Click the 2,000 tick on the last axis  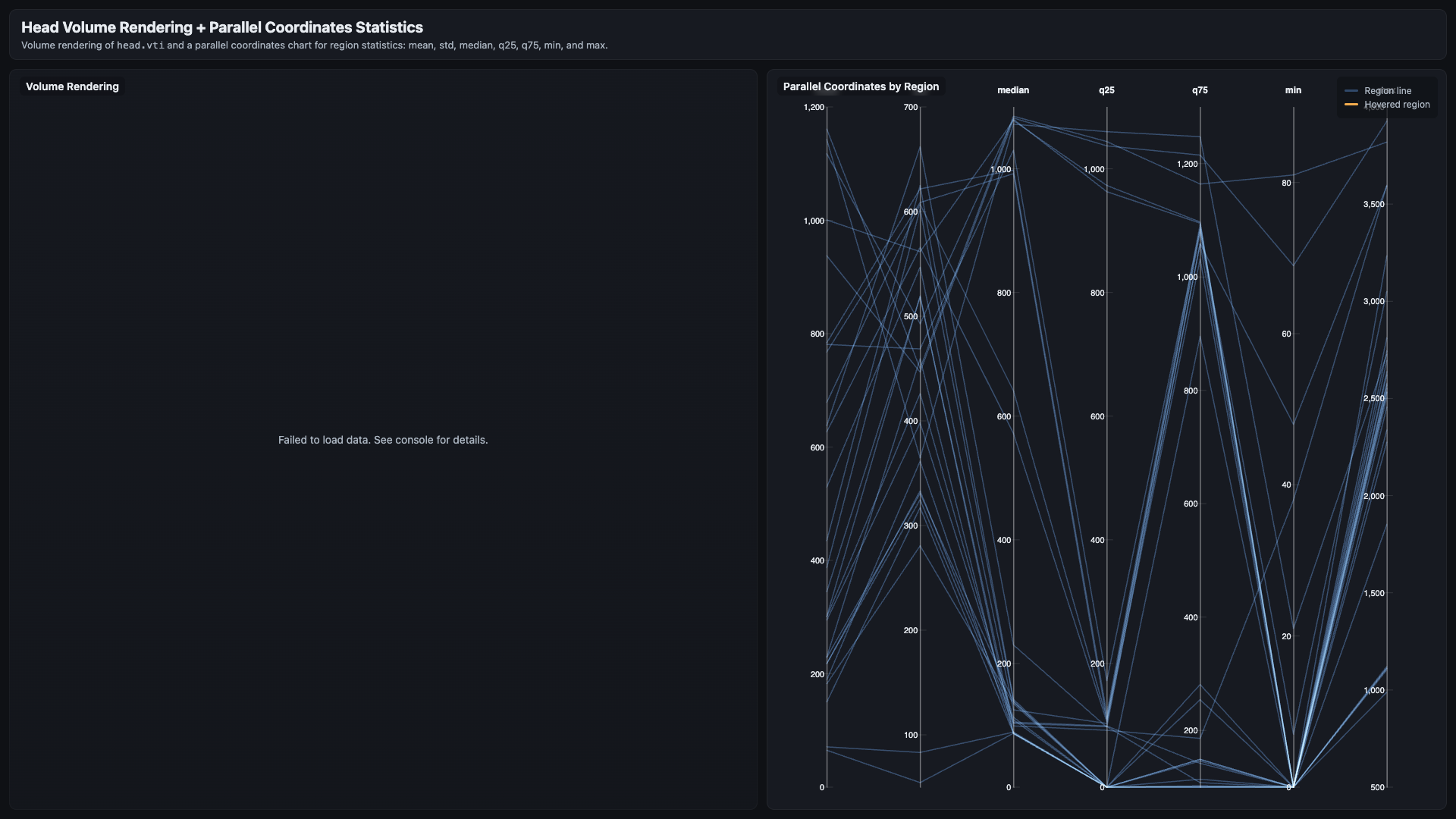1374,496
